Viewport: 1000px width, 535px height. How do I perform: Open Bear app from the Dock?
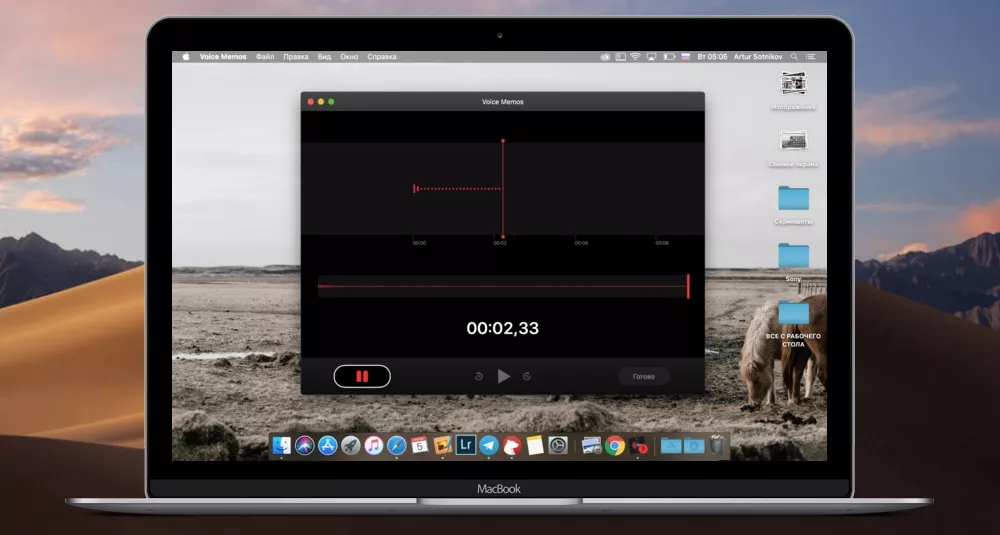511,445
